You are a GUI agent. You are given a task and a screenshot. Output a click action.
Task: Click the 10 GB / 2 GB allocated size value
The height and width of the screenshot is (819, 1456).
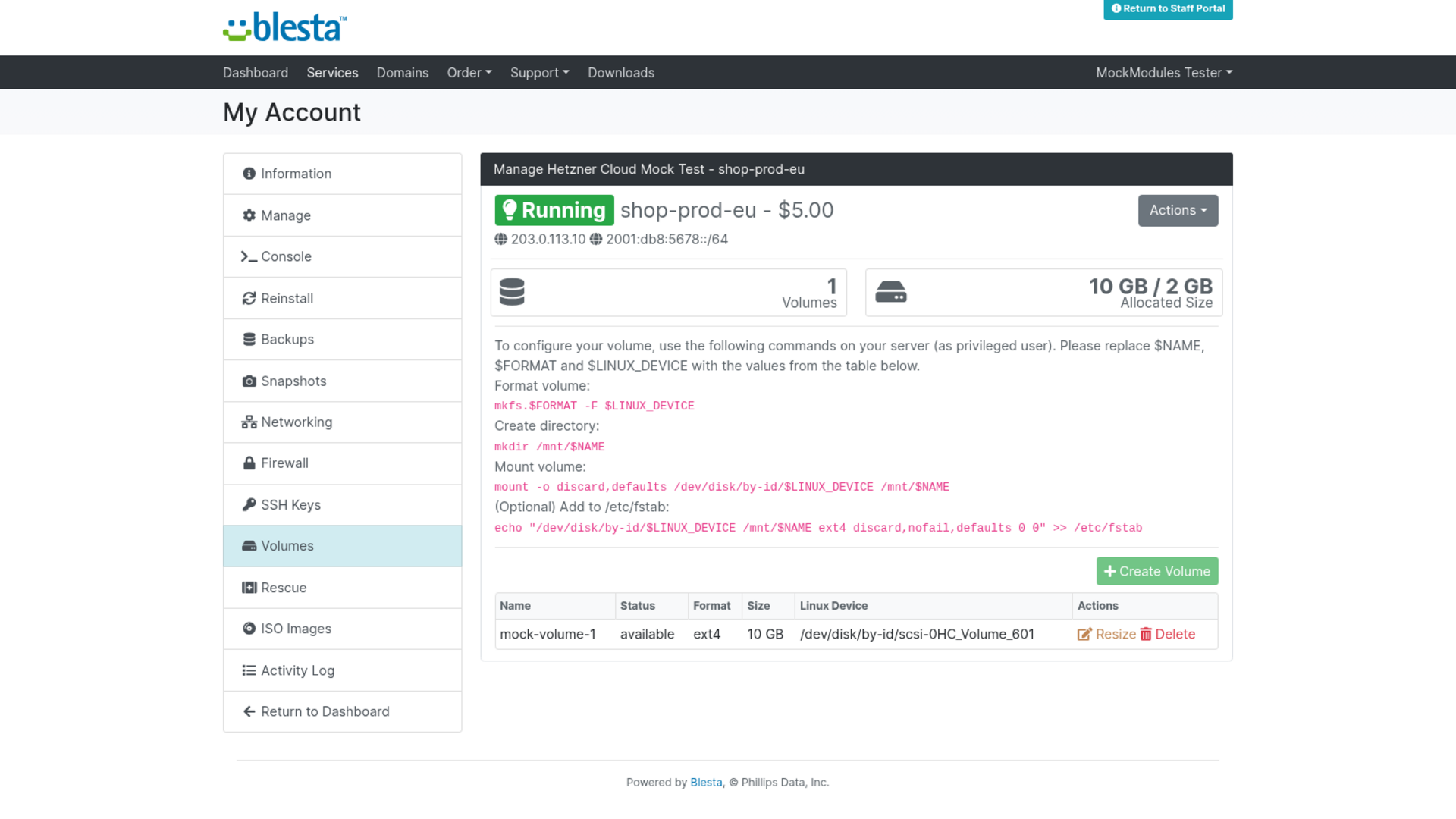click(x=1150, y=287)
